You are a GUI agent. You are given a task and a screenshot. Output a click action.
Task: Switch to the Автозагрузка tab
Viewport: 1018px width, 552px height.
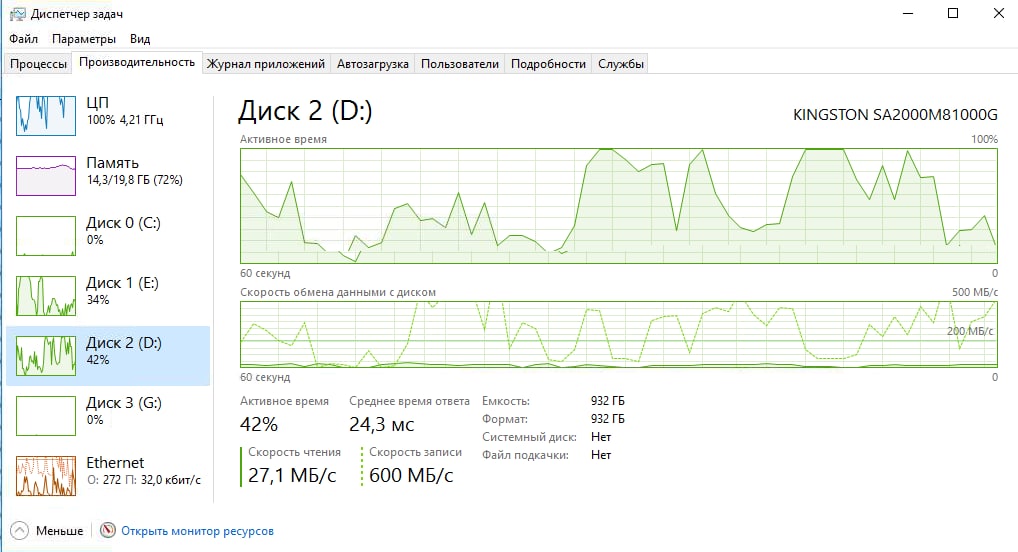(x=373, y=64)
